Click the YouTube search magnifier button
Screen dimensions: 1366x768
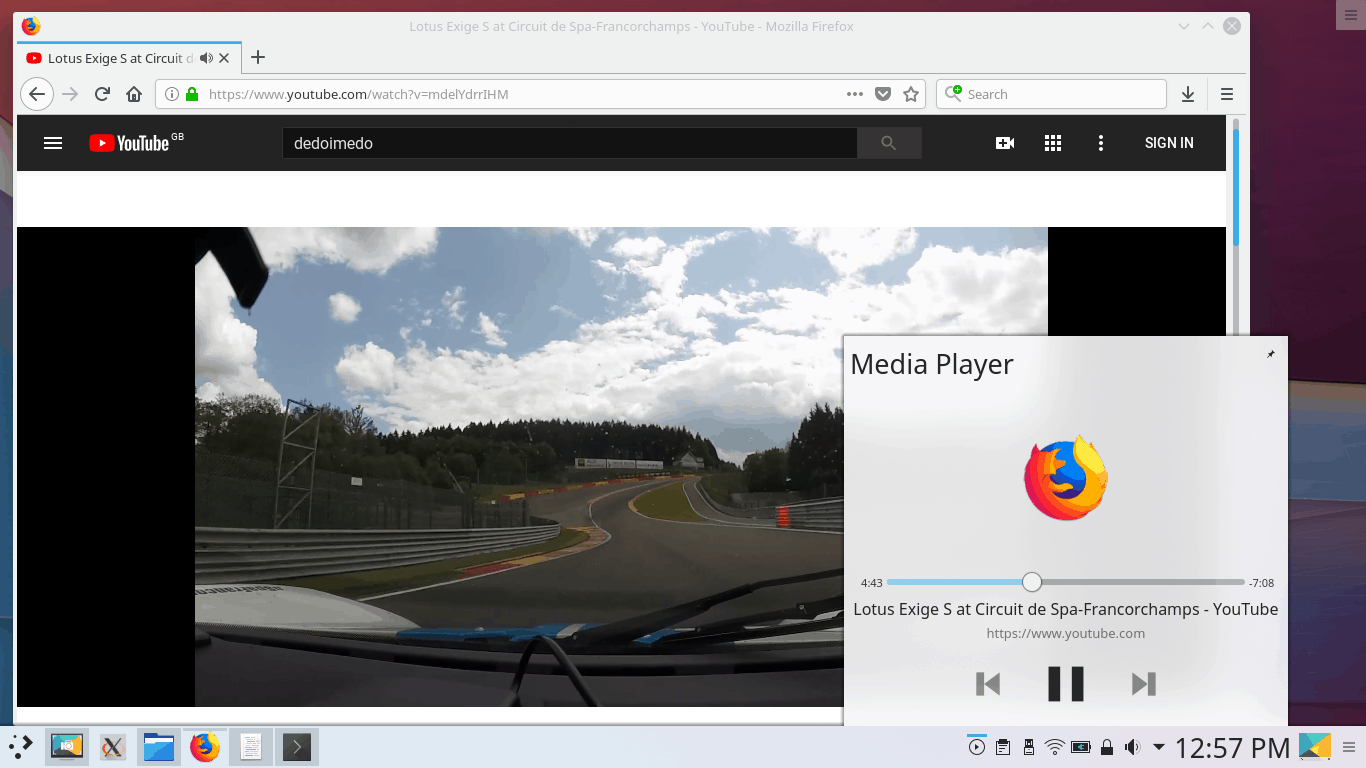889,143
